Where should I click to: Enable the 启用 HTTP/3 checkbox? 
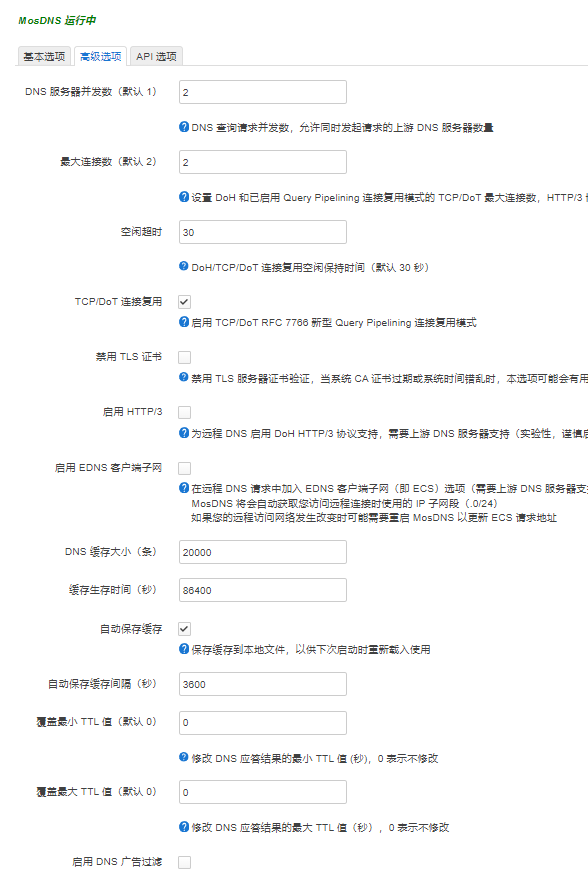(x=184, y=413)
